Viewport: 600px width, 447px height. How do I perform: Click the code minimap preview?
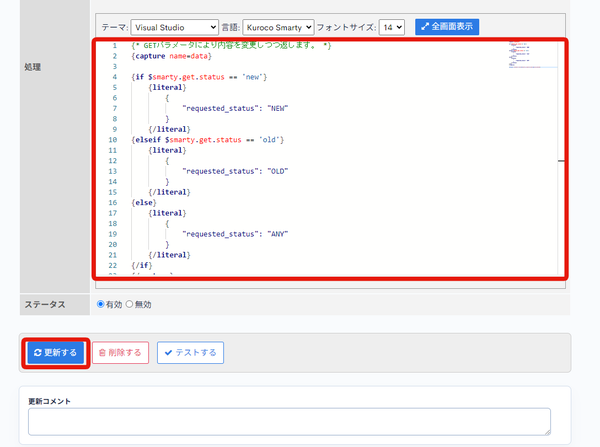tap(532, 55)
